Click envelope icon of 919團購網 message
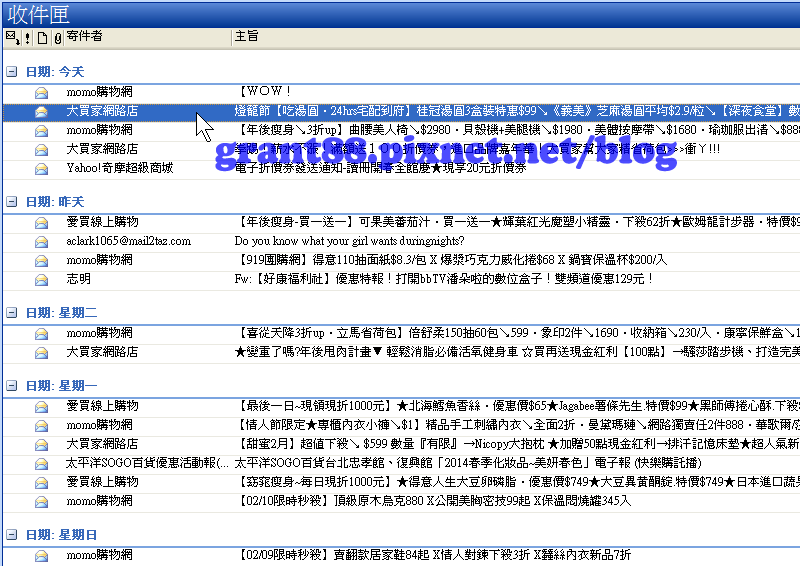Screen dimensions: 800x566 [x=41, y=261]
